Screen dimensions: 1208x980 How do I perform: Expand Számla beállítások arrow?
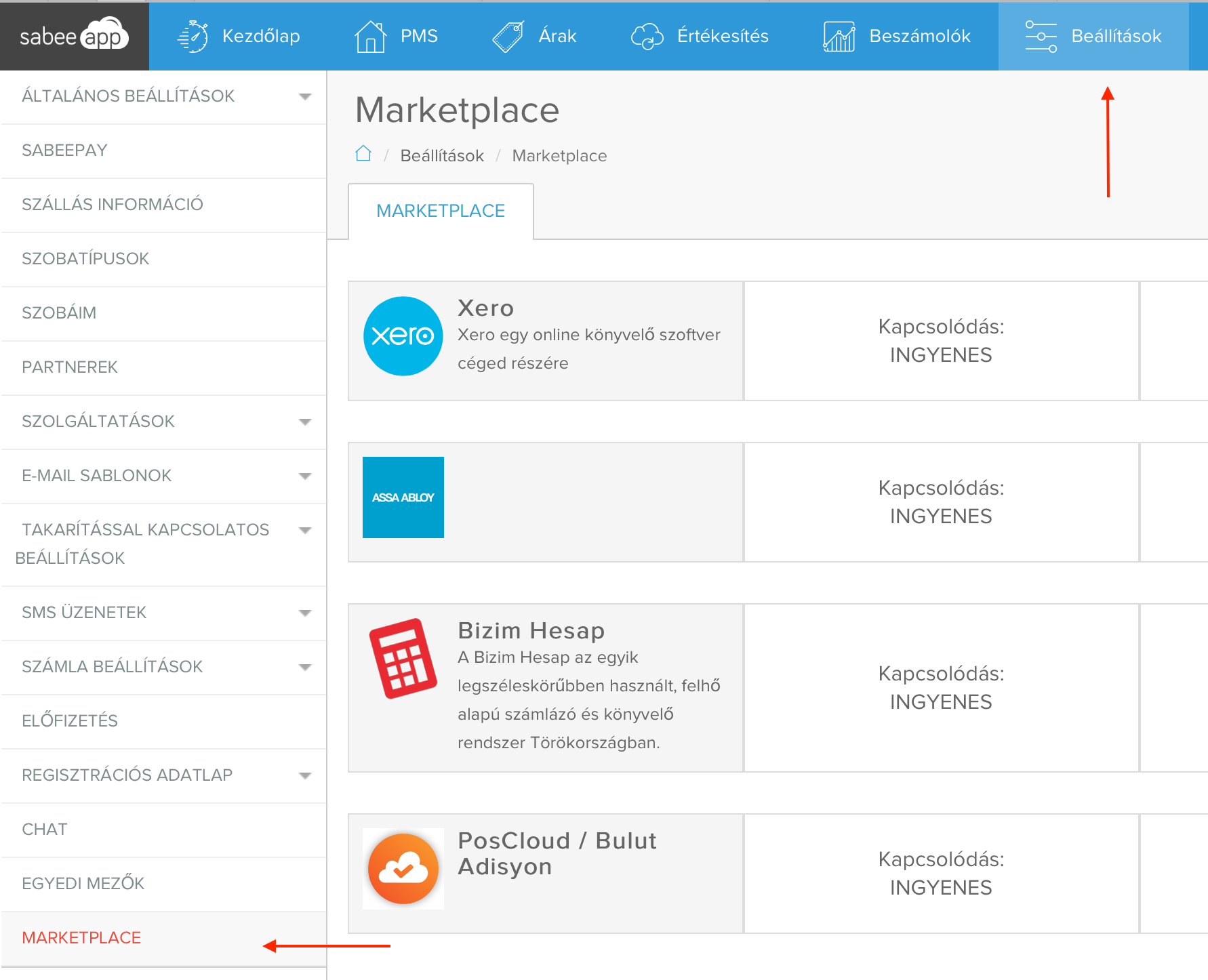305,667
